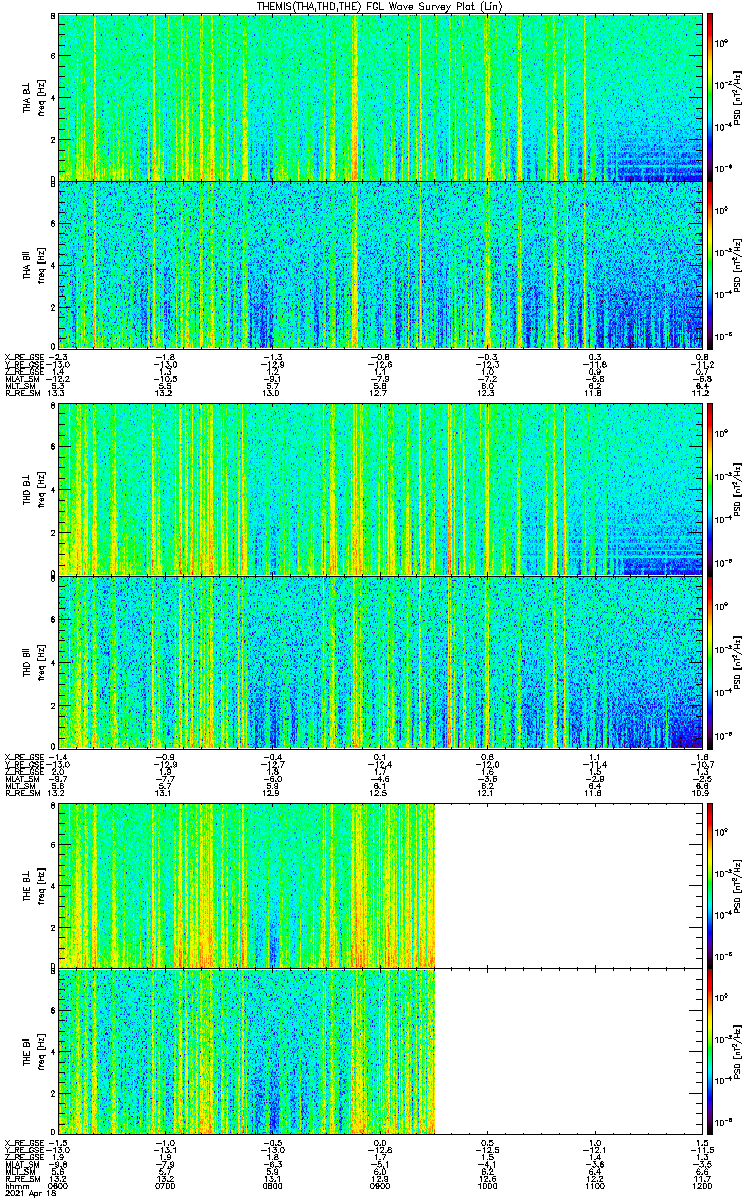Select the THD B-parallel spectrogram panel
This screenshot has width=750, height=1200.
click(x=380, y=661)
